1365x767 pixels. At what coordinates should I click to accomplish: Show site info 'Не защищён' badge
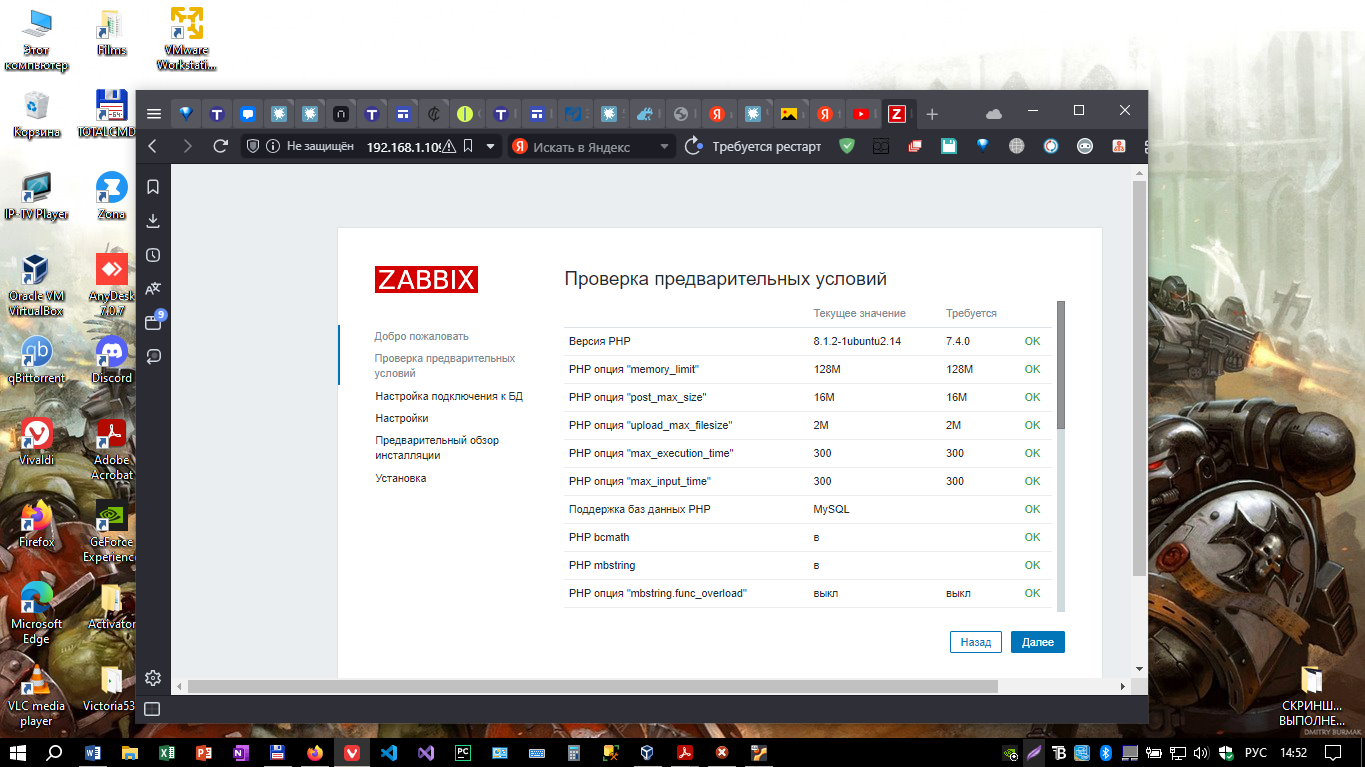[311, 146]
